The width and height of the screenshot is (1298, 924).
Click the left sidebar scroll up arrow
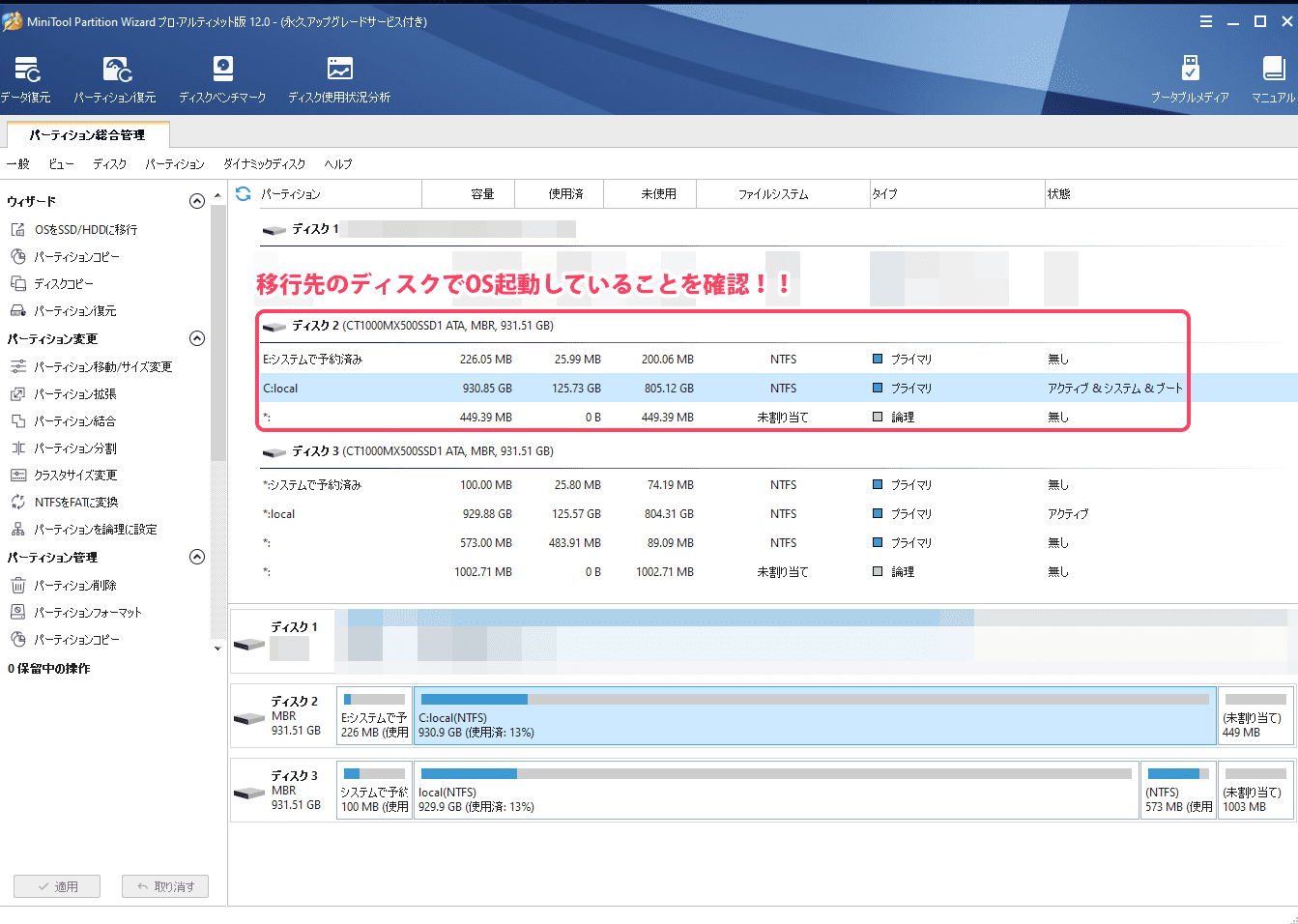click(217, 195)
